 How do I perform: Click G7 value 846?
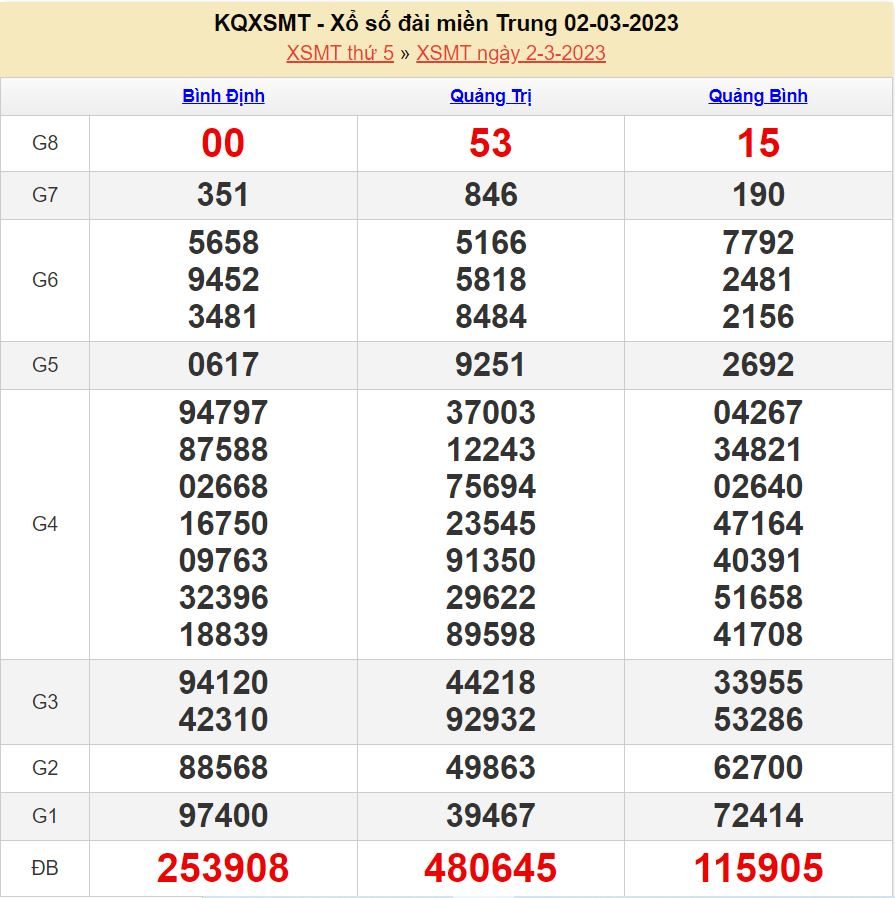(x=491, y=195)
